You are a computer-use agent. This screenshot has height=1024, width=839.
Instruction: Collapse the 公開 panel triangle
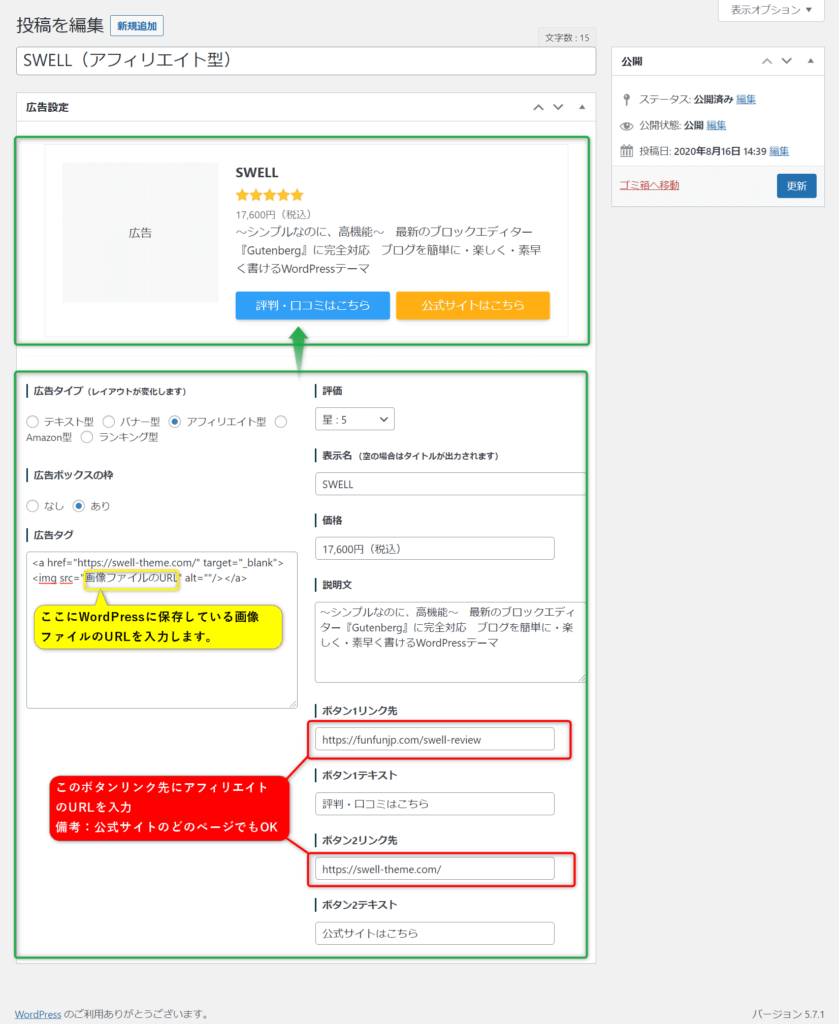[x=810, y=61]
